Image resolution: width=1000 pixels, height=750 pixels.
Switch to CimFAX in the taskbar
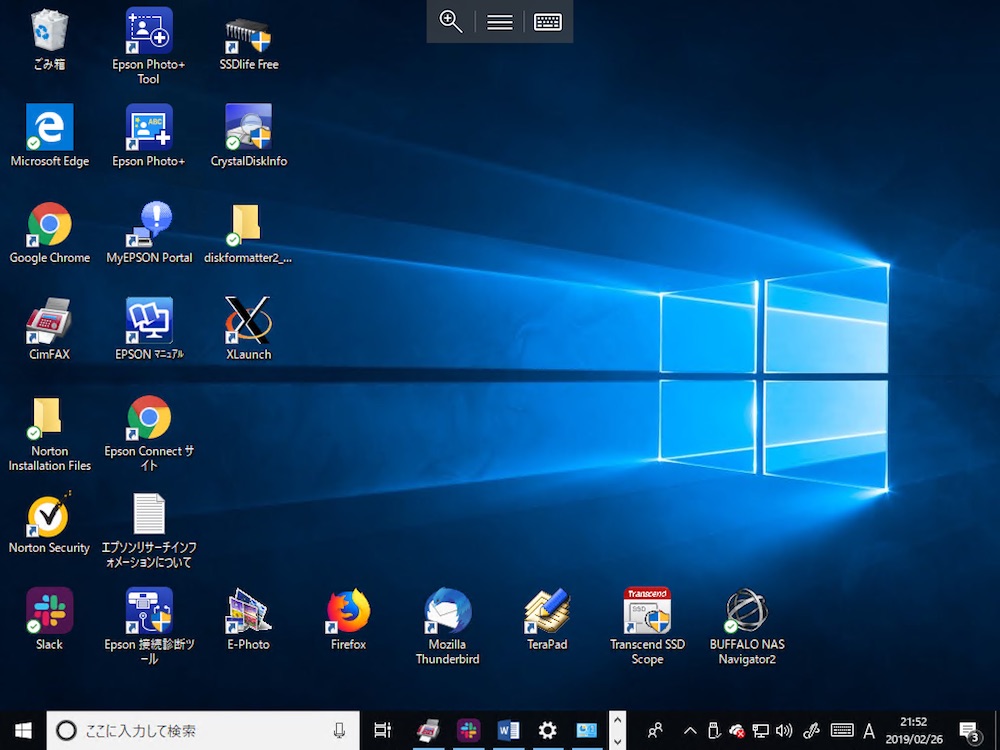[429, 730]
